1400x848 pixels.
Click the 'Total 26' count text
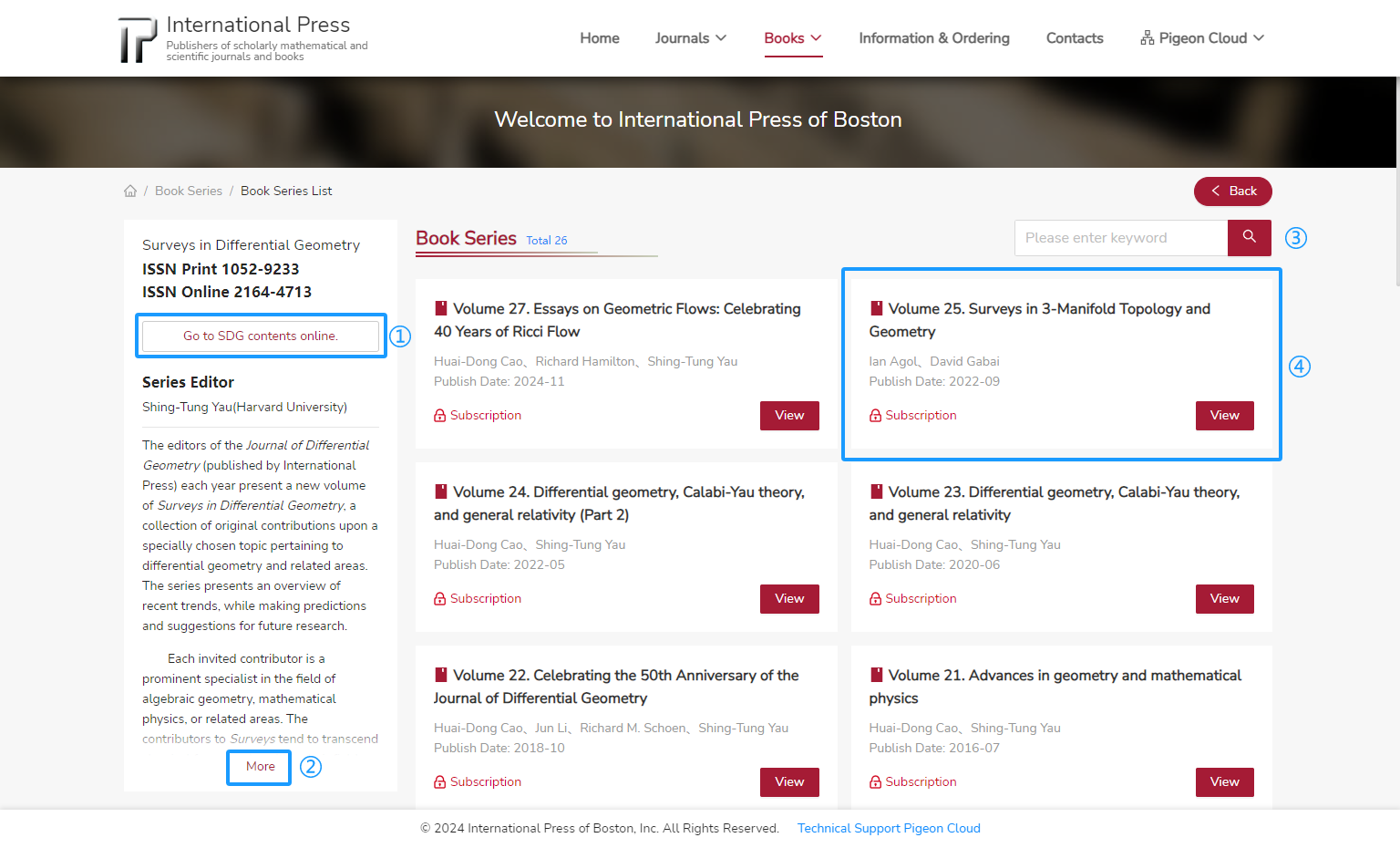pyautogui.click(x=547, y=241)
